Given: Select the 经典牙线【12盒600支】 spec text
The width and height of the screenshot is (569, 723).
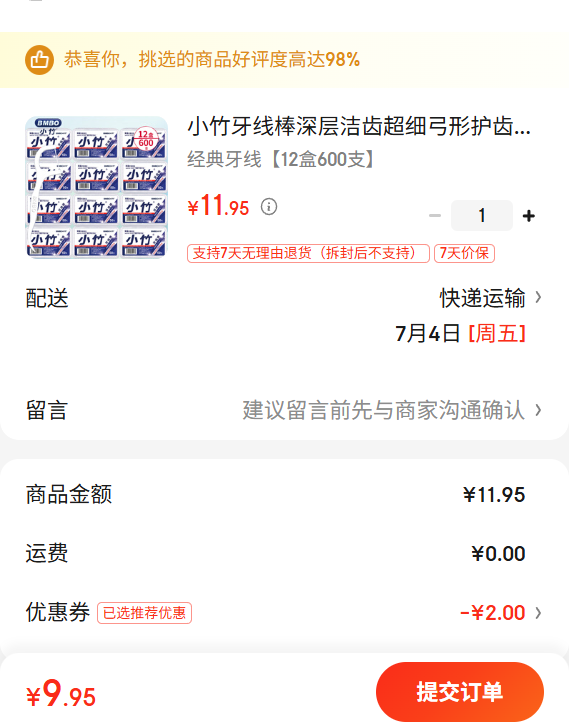Looking at the screenshot, I should coord(282,160).
